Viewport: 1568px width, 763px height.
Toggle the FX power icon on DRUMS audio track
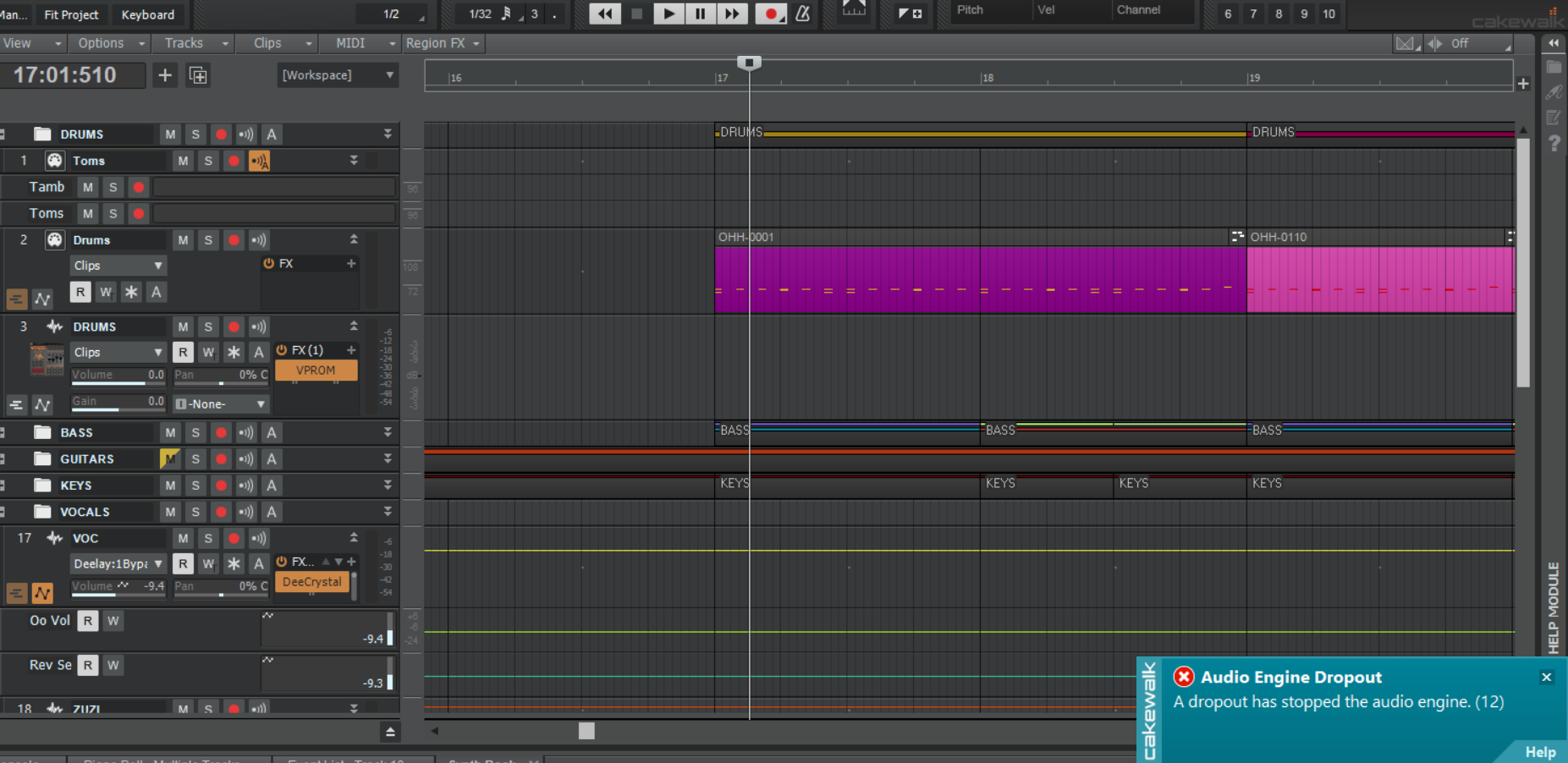tap(282, 350)
